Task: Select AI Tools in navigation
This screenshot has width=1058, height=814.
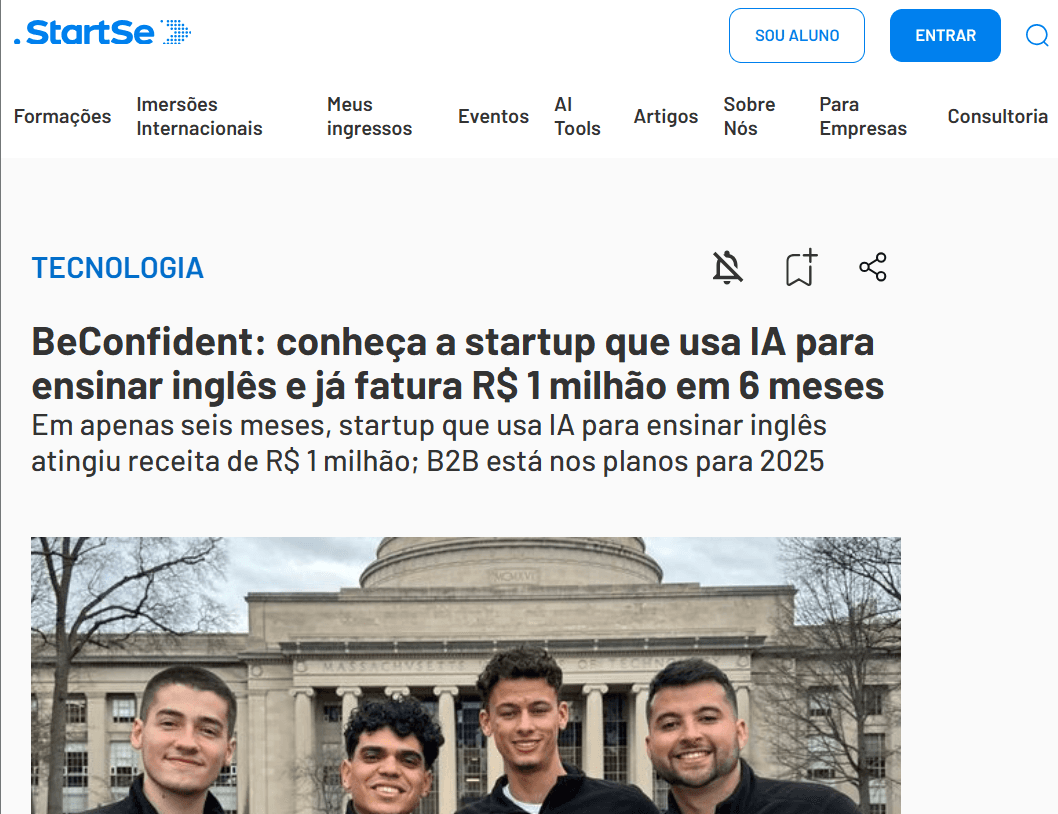Action: 577,117
